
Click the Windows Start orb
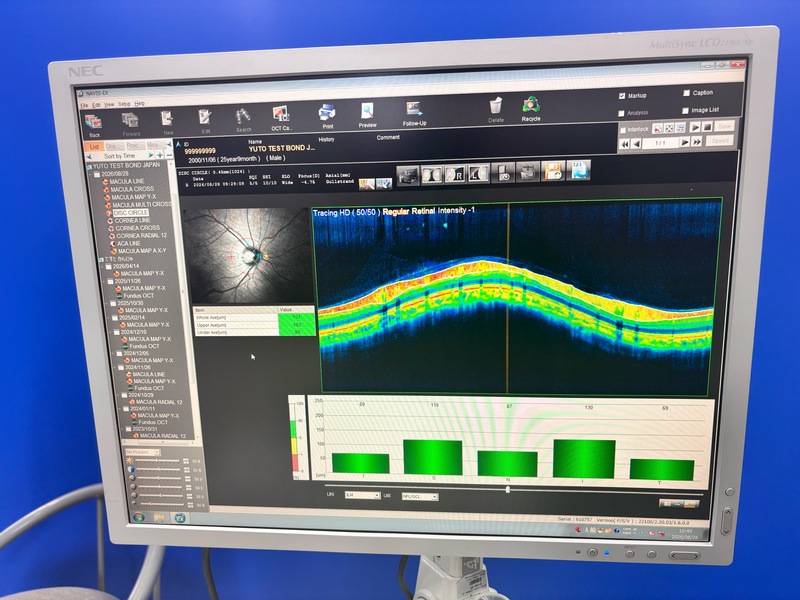[x=138, y=517]
